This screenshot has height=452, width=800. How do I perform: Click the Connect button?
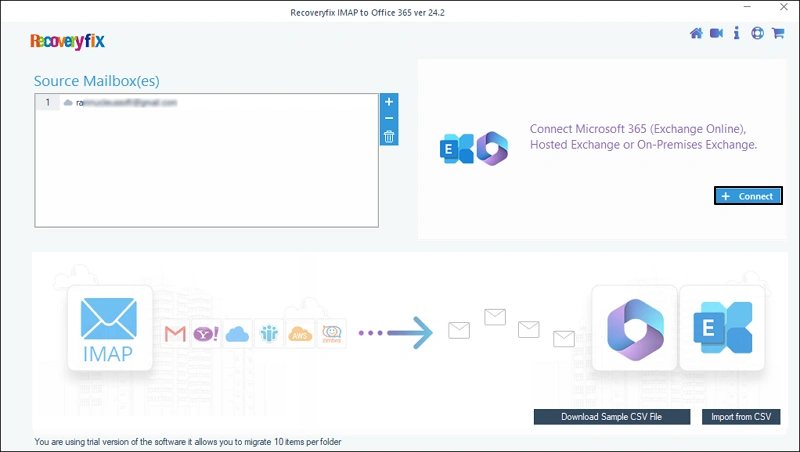click(x=748, y=196)
